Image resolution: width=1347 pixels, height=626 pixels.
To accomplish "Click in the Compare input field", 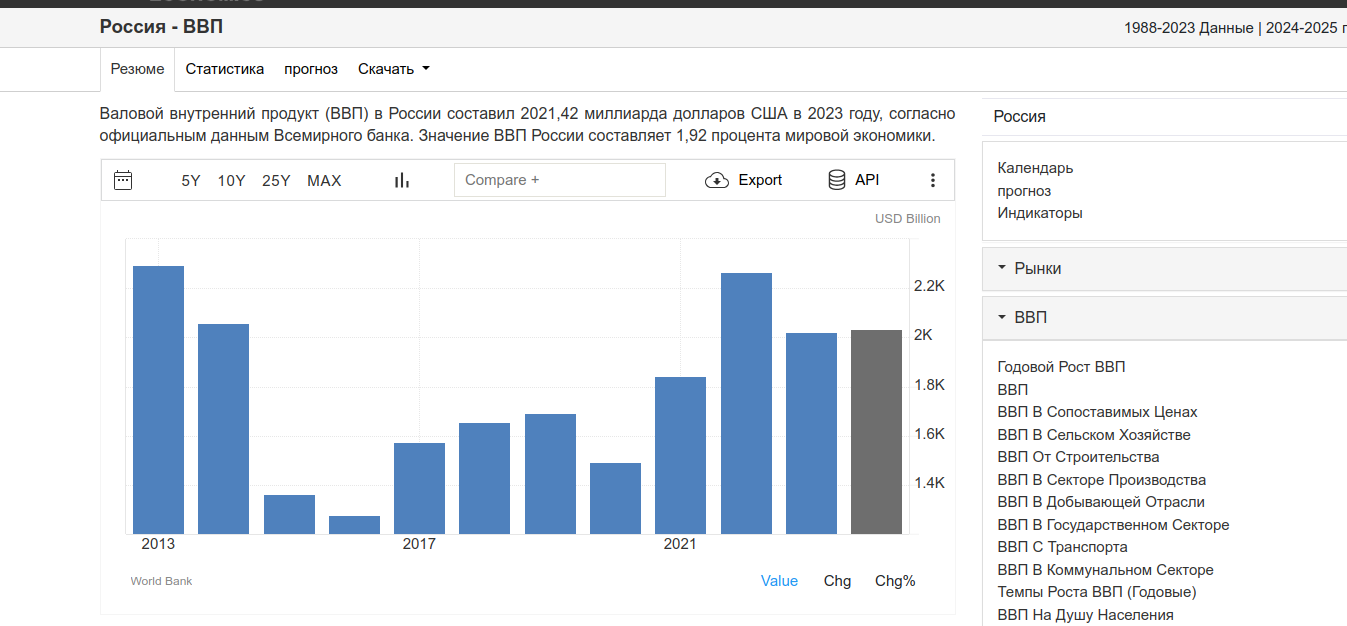I will point(560,180).
